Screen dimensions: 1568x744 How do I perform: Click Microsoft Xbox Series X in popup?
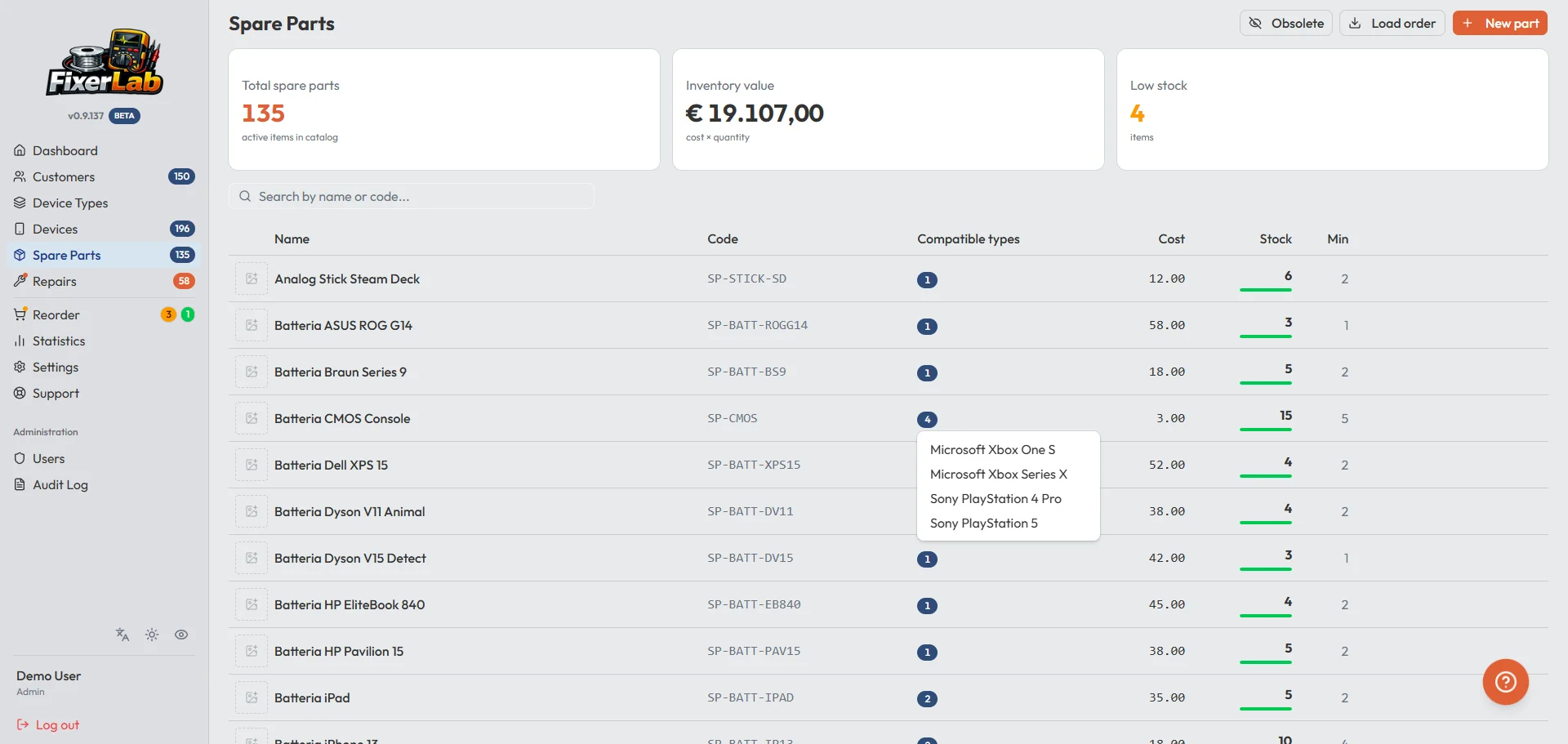[x=999, y=474]
